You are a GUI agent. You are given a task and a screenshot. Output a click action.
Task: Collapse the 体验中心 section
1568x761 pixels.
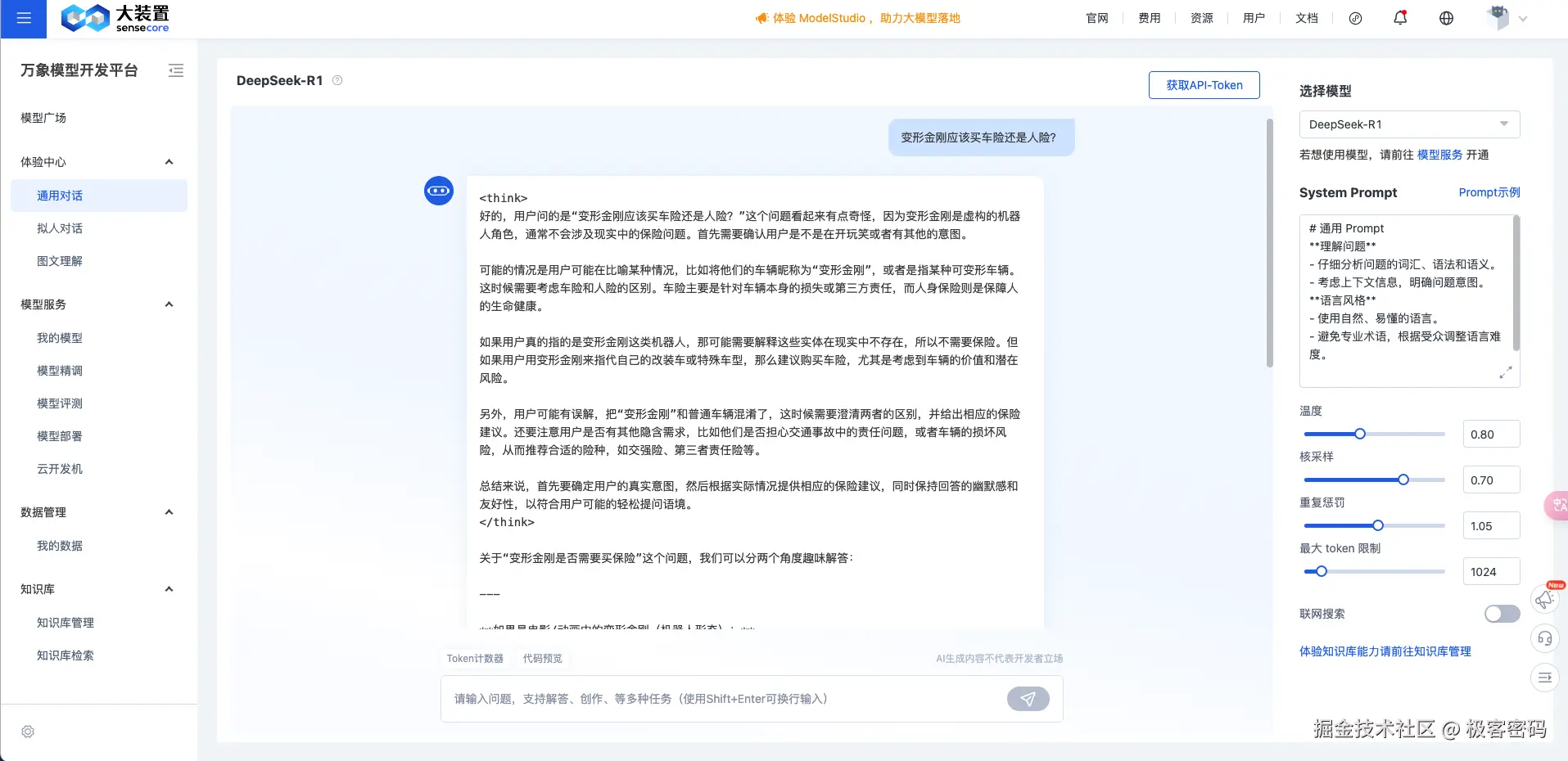point(169,161)
